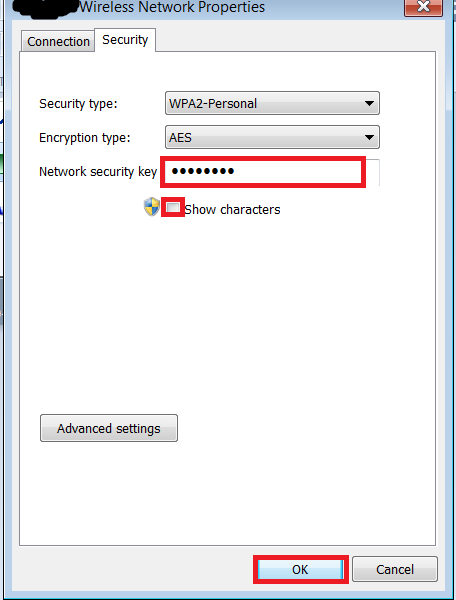
Task: Click the Encryption type label
Action: pos(85,138)
